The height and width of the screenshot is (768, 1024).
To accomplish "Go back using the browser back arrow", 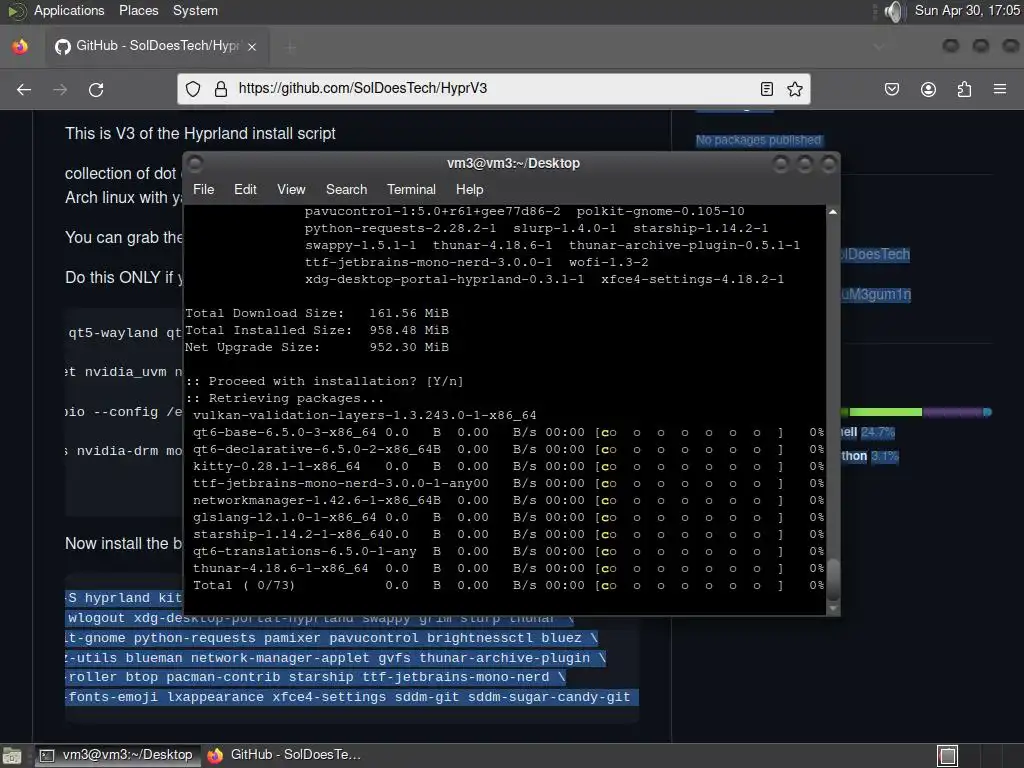I will (x=24, y=89).
